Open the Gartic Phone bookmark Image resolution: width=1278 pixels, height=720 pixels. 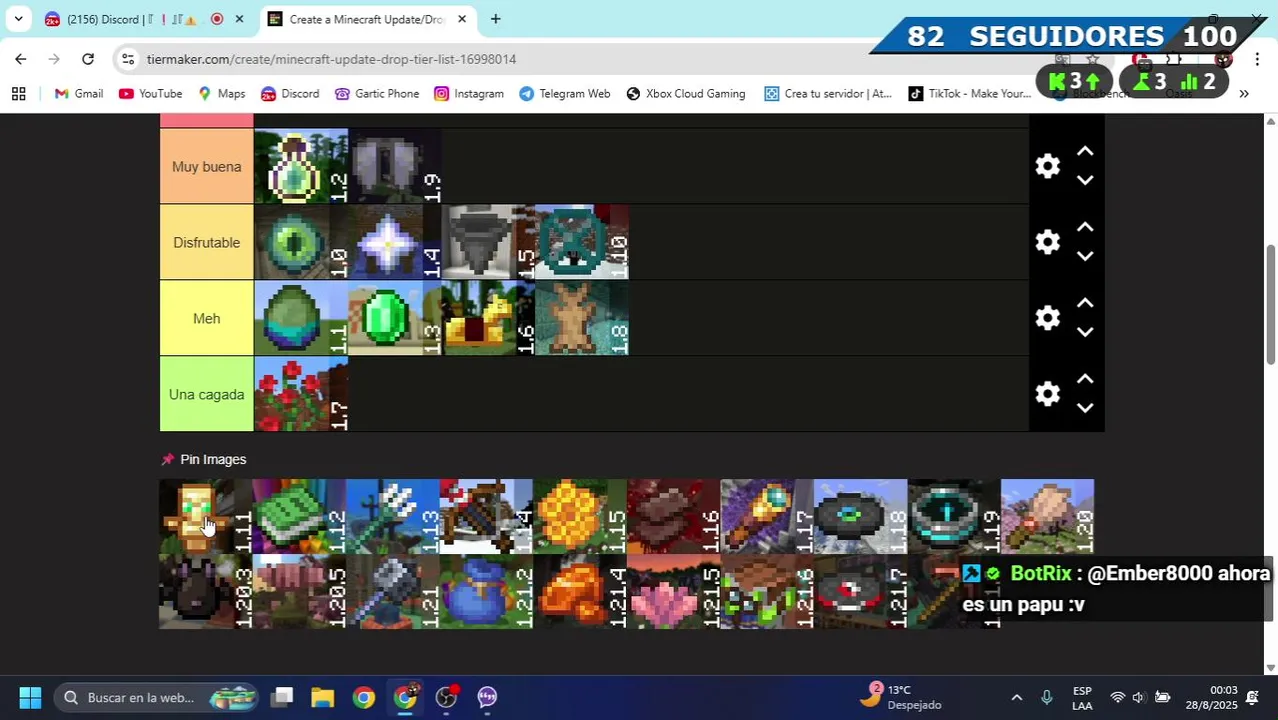[x=377, y=93]
